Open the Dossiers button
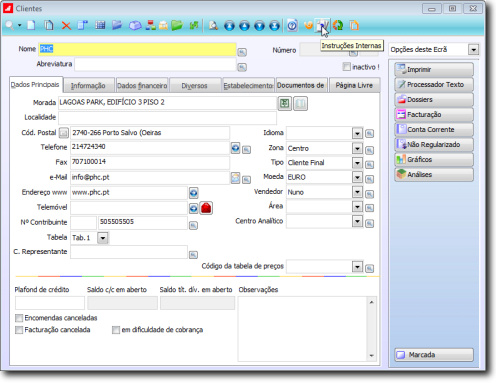496x383 pixels. pos(434,99)
